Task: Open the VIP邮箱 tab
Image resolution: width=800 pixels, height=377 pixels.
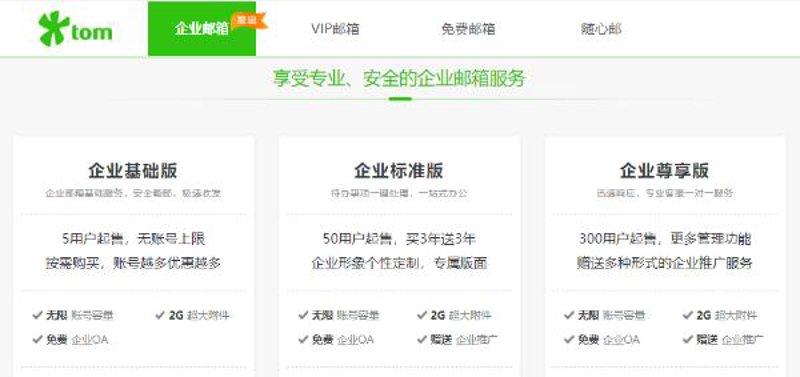Action: coord(335,29)
